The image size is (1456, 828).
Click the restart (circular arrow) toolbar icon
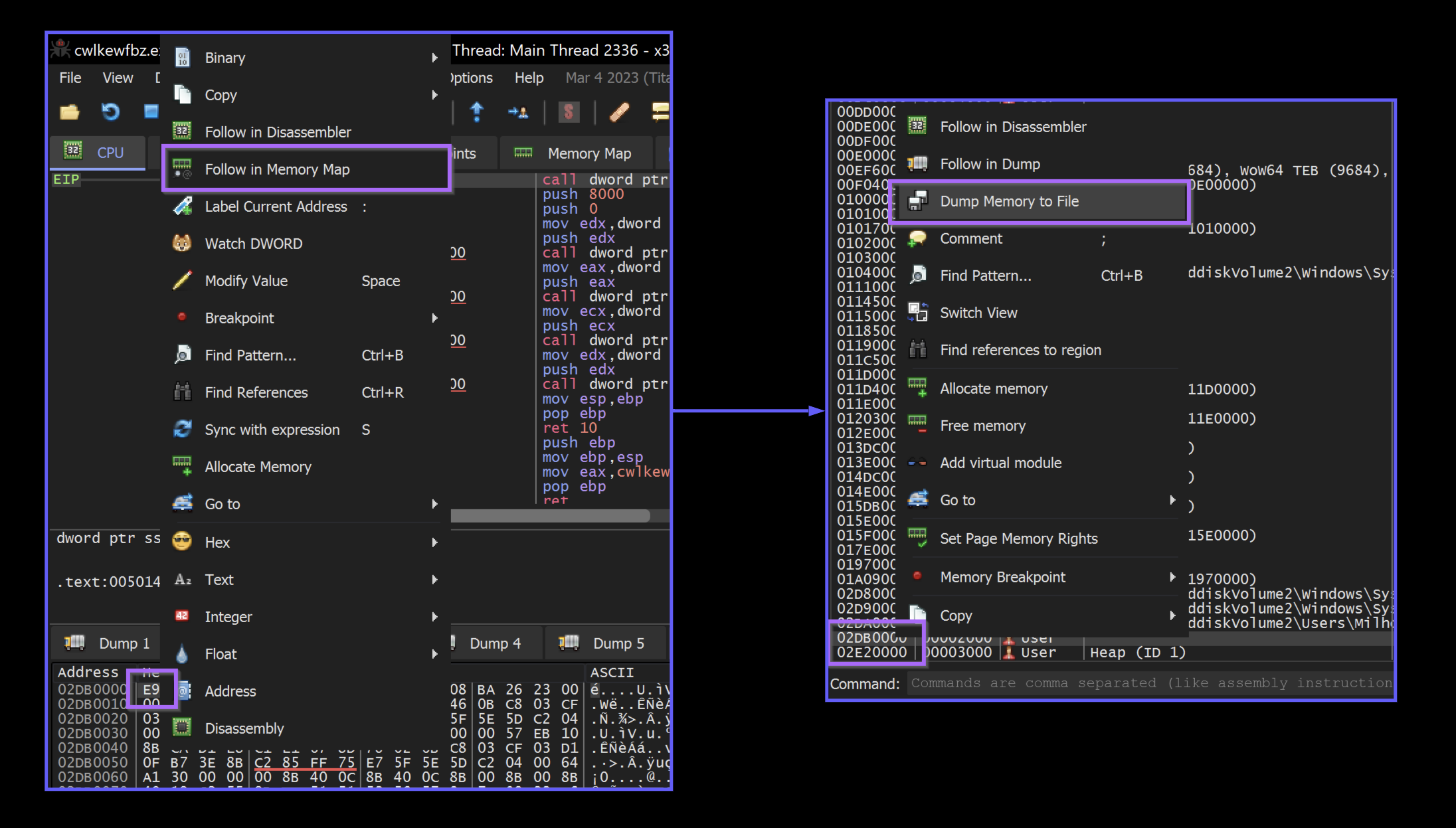point(110,112)
